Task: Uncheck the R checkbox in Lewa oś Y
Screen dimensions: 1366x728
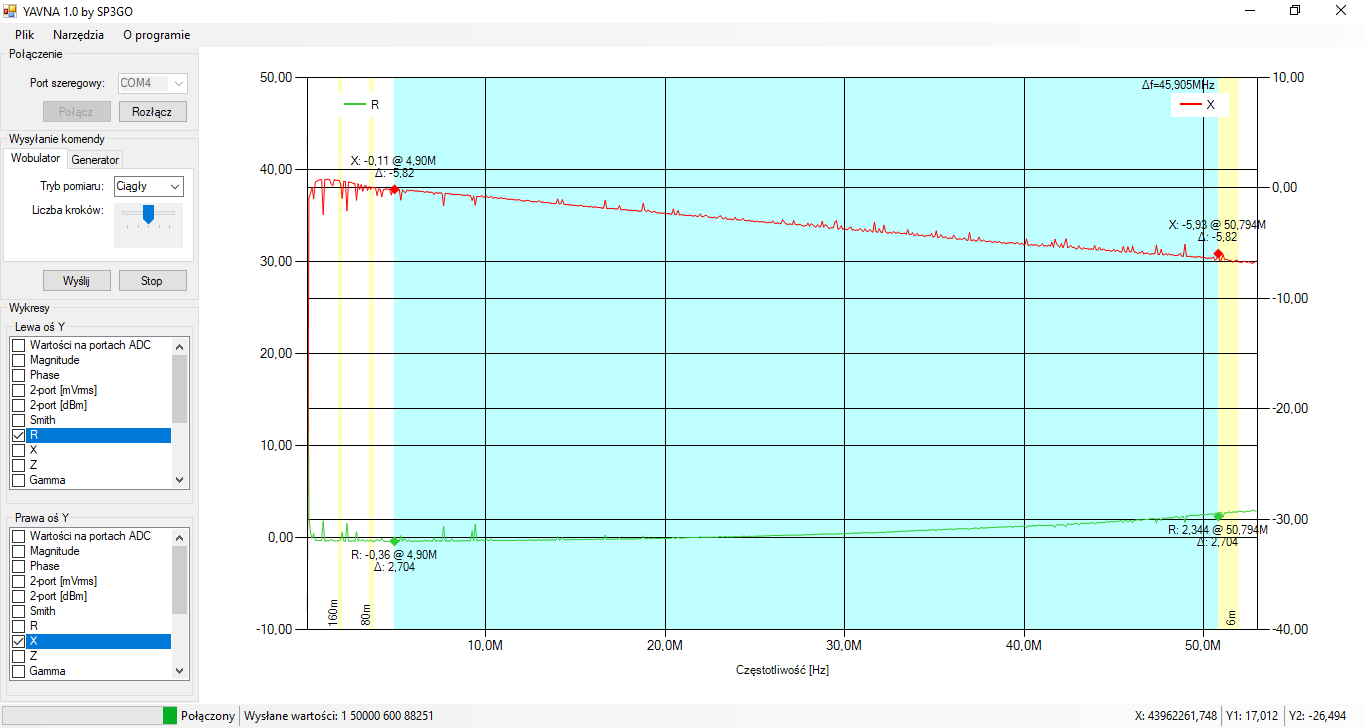Action: [x=18, y=436]
